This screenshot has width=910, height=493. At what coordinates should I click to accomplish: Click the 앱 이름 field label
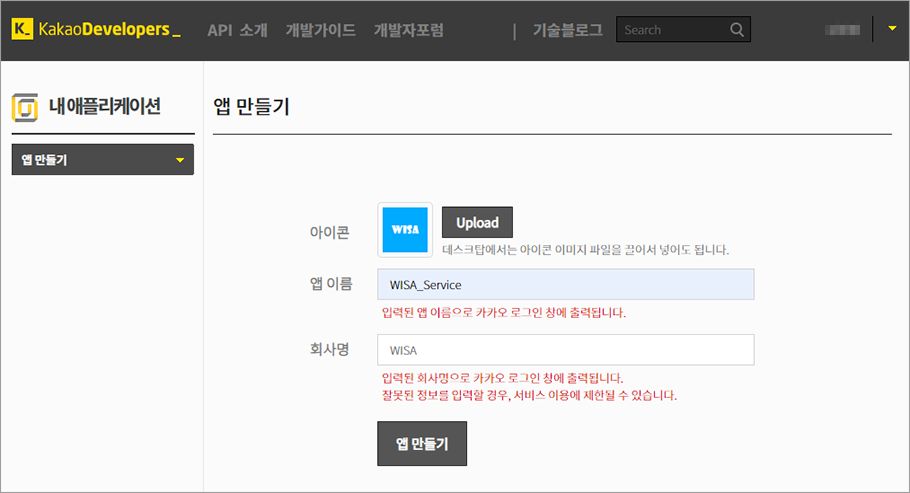(331, 284)
